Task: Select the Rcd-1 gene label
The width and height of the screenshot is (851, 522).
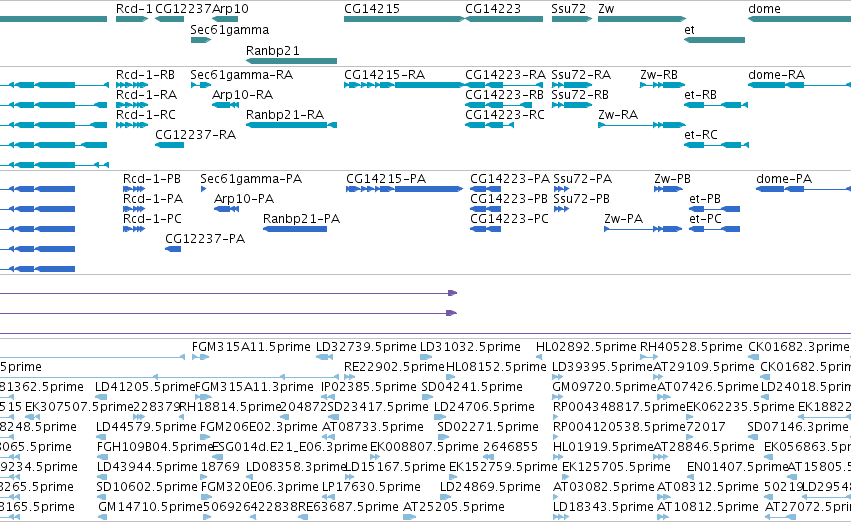Action: [134, 9]
